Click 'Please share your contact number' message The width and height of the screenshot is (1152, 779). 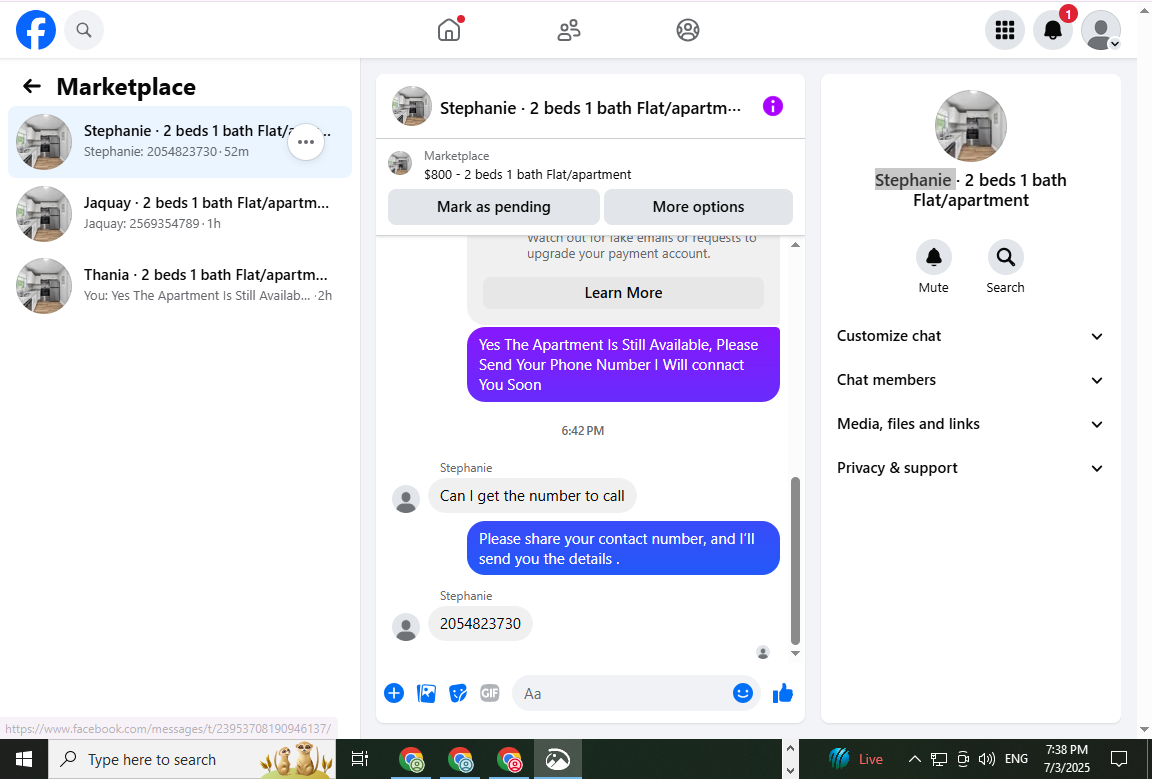click(x=623, y=548)
